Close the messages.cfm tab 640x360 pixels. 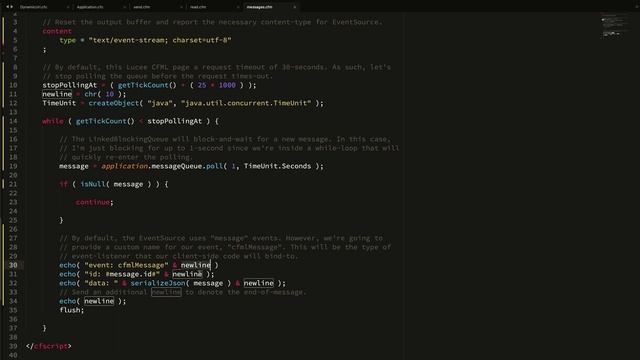tap(295, 7)
